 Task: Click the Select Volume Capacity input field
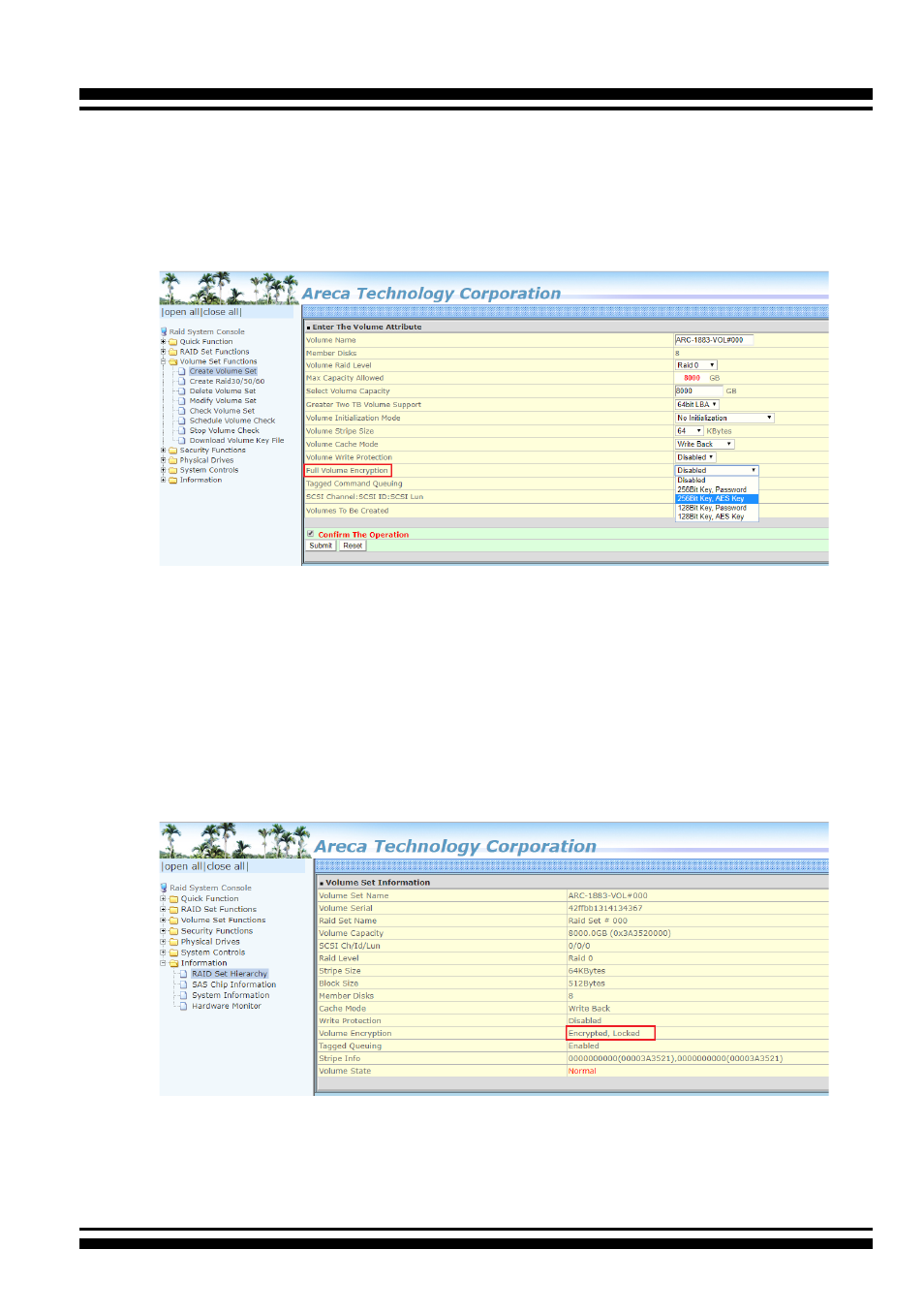(698, 391)
